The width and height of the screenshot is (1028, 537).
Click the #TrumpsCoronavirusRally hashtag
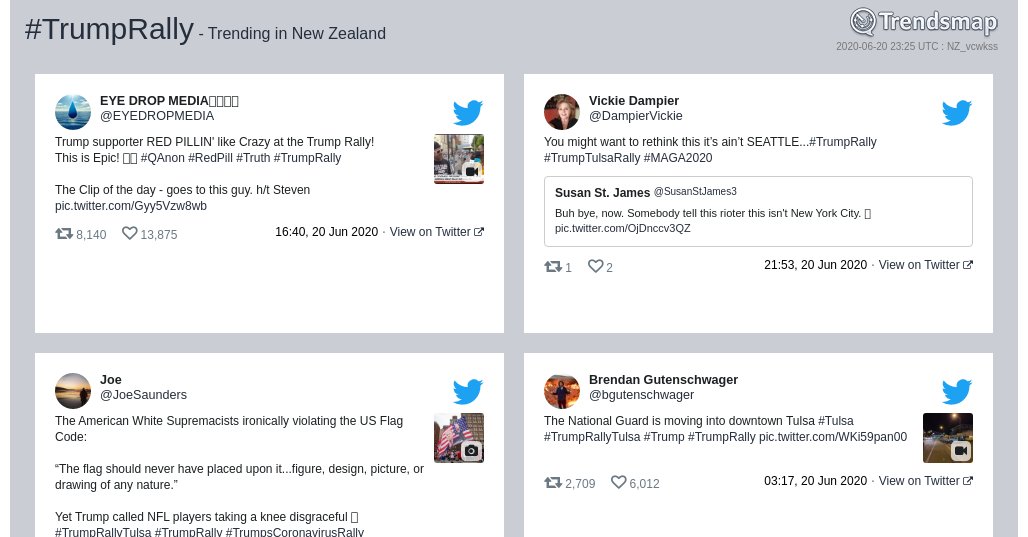coord(294,531)
